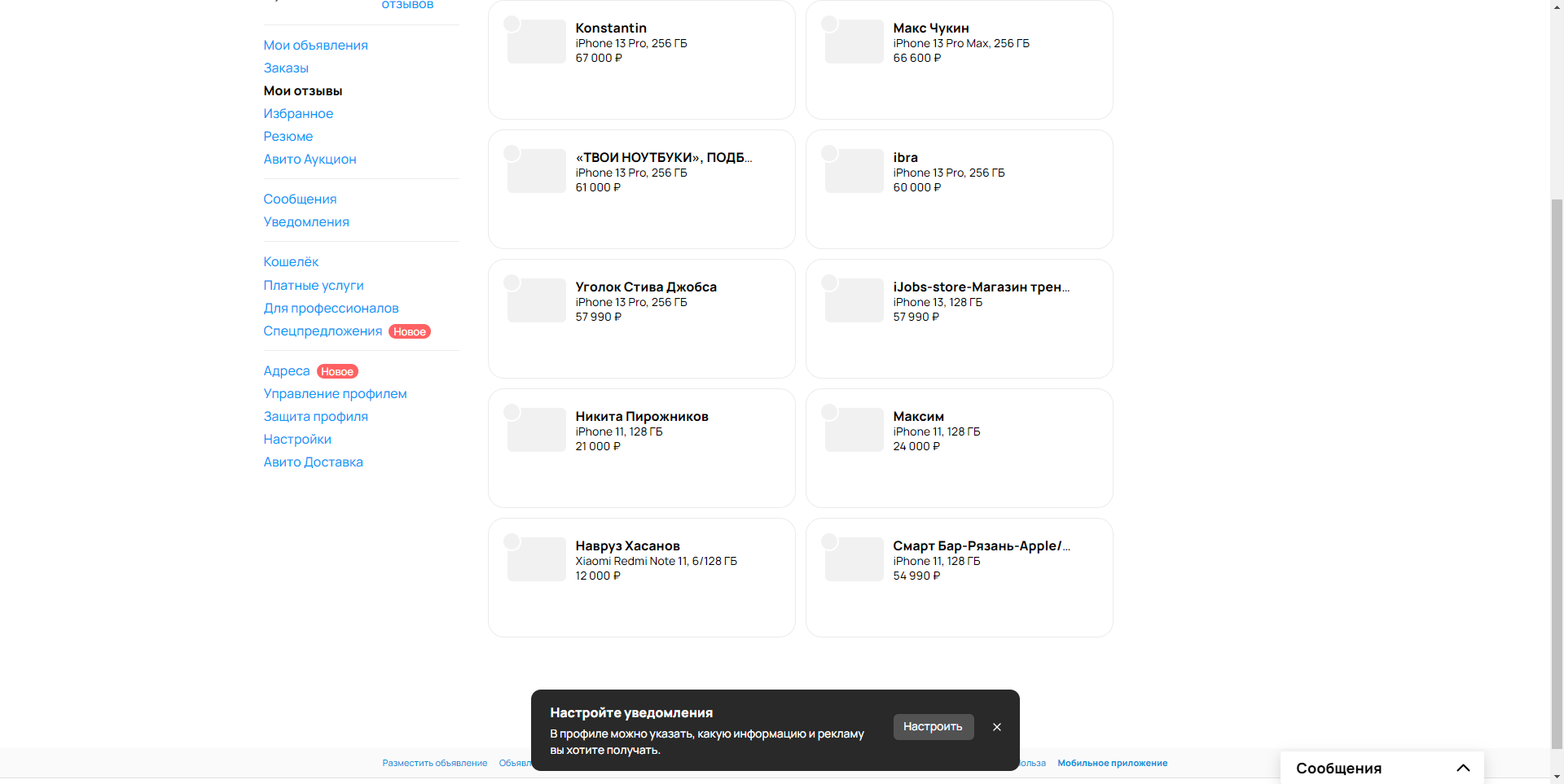This screenshot has width=1564, height=784.
Task: Open Авито Аукцион link
Action: point(310,159)
